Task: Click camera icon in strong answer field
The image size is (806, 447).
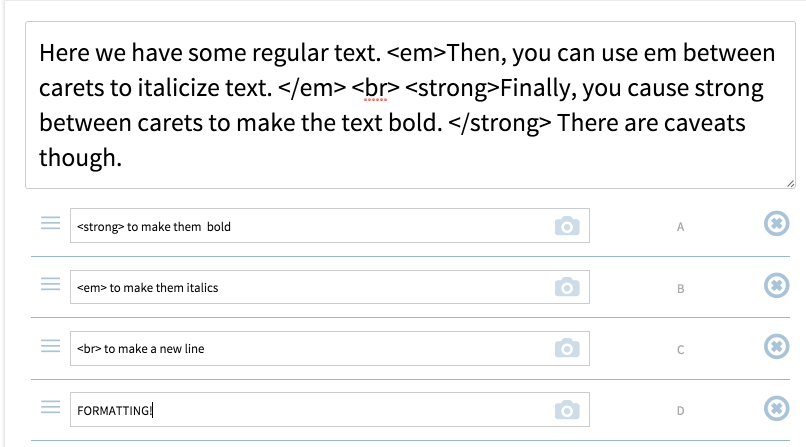Action: pos(567,227)
